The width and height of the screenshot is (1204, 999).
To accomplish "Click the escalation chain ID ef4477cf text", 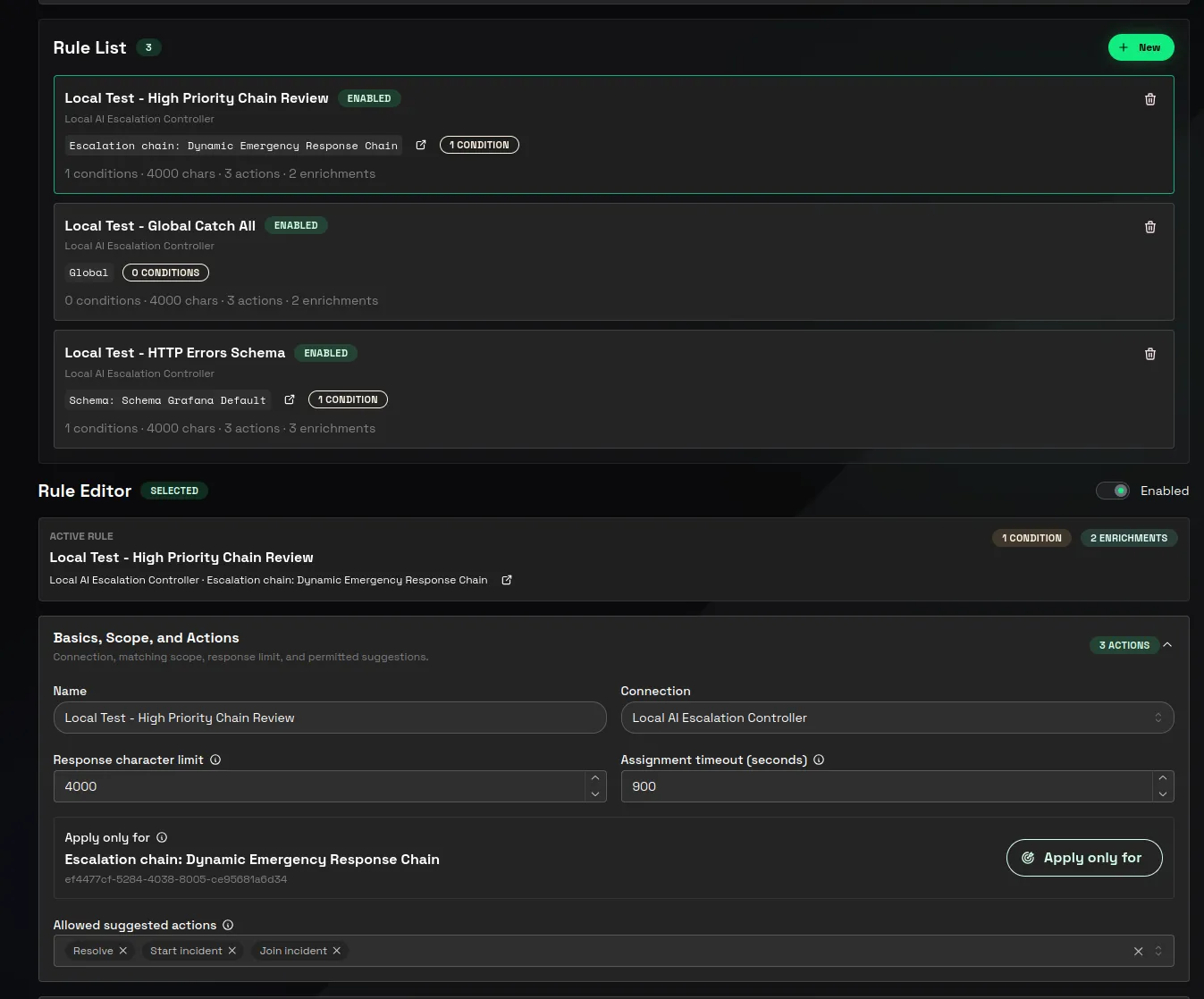I will tap(176, 879).
